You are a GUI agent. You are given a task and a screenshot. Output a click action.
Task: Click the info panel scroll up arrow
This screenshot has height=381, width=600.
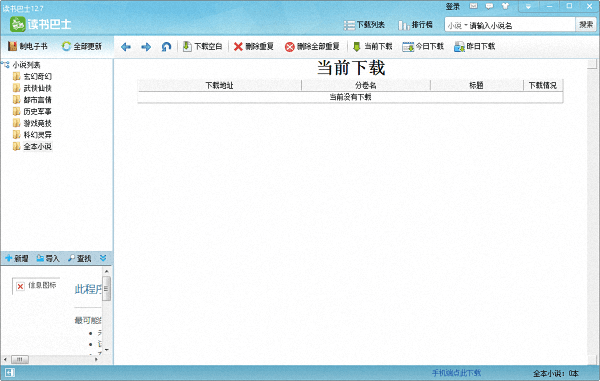click(x=106, y=271)
